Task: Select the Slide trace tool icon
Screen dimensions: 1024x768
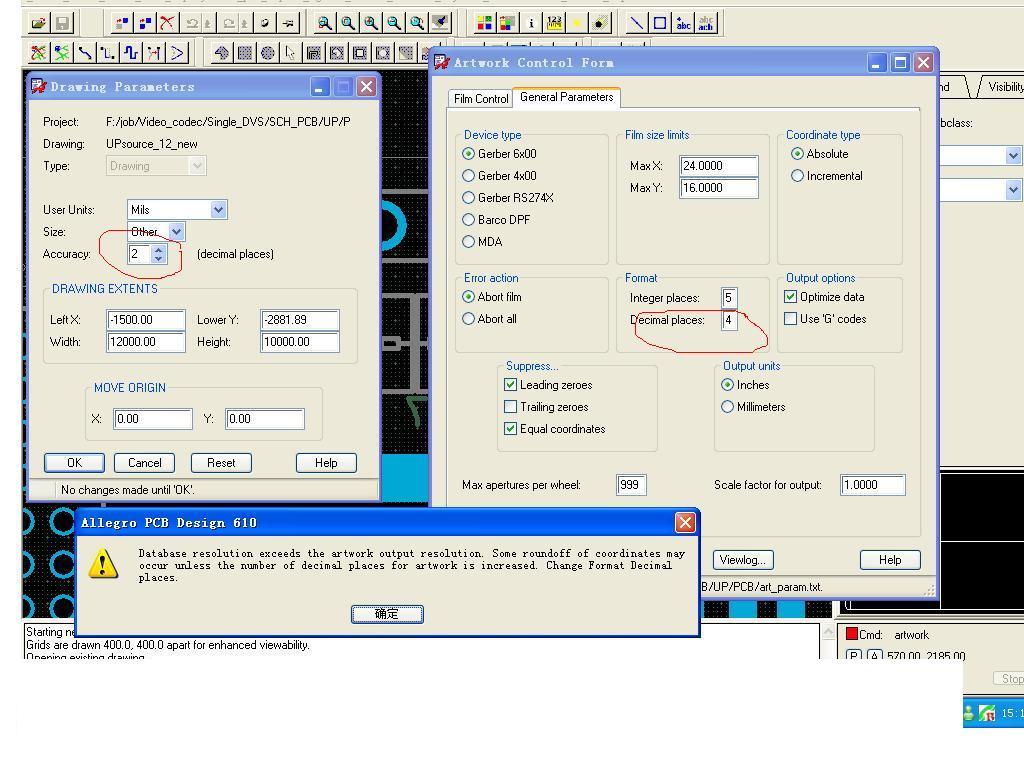Action: click(108, 52)
